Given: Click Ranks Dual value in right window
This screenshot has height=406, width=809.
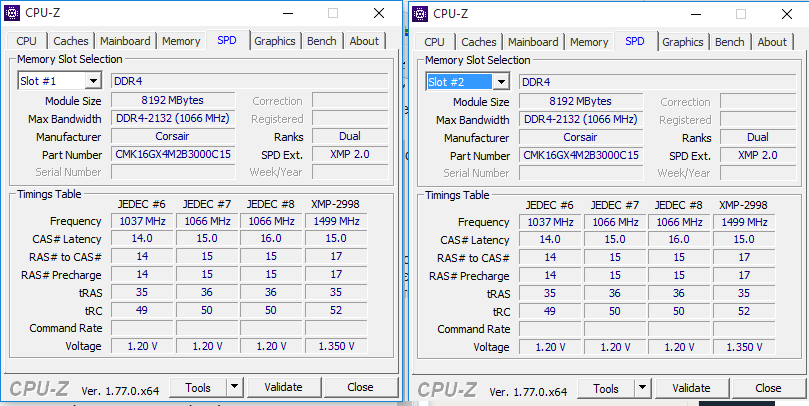Looking at the screenshot, I should 758,137.
